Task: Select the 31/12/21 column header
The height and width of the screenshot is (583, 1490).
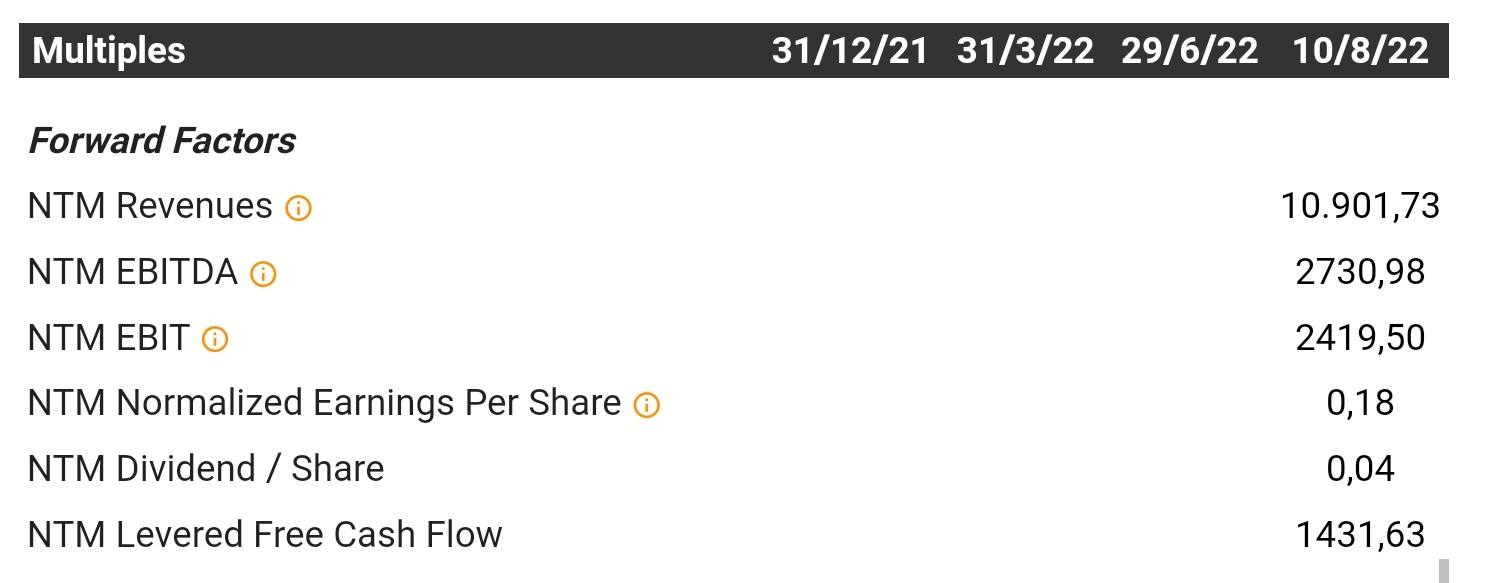Action: coord(850,51)
